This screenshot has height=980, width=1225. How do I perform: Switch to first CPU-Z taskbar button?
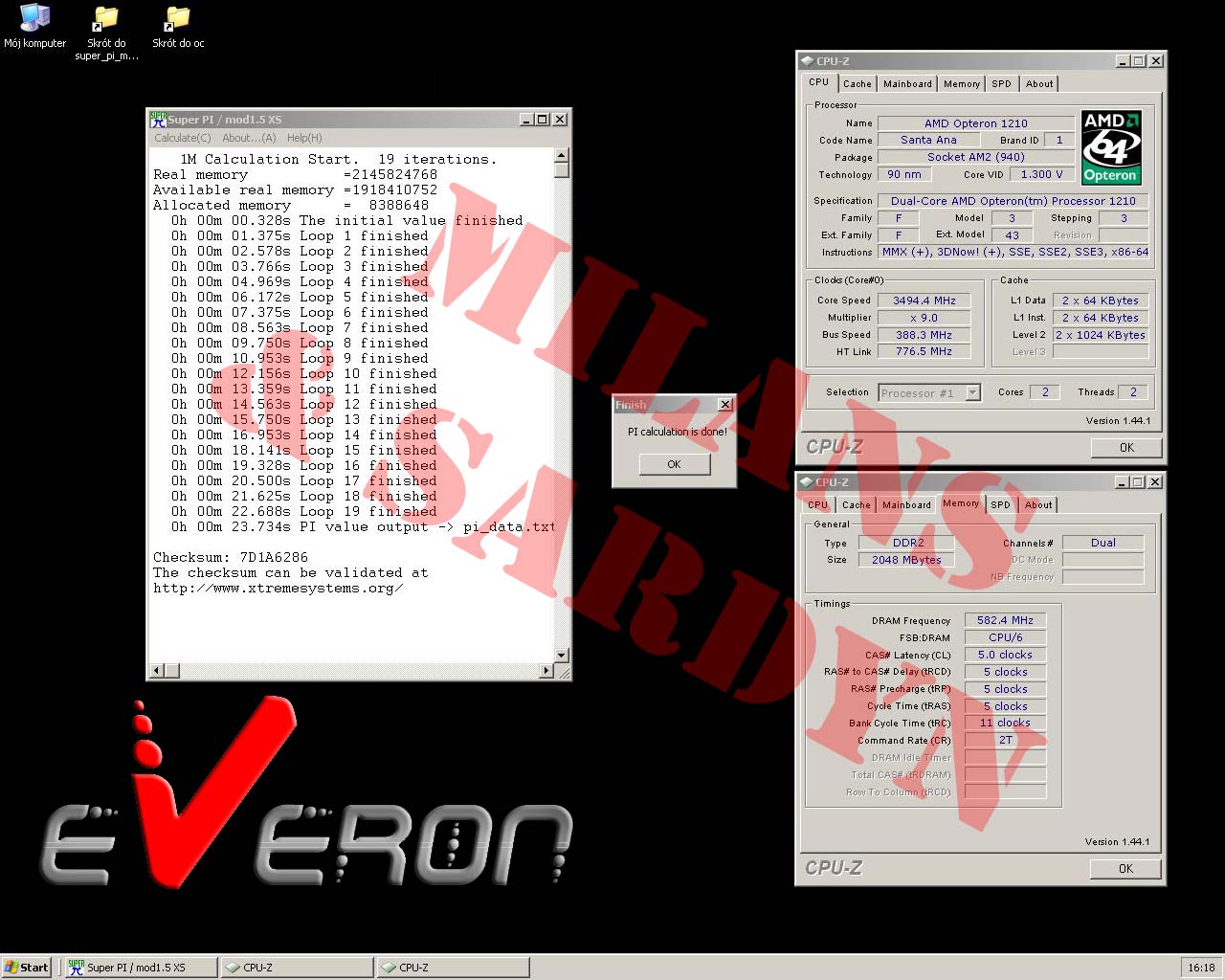point(297,968)
